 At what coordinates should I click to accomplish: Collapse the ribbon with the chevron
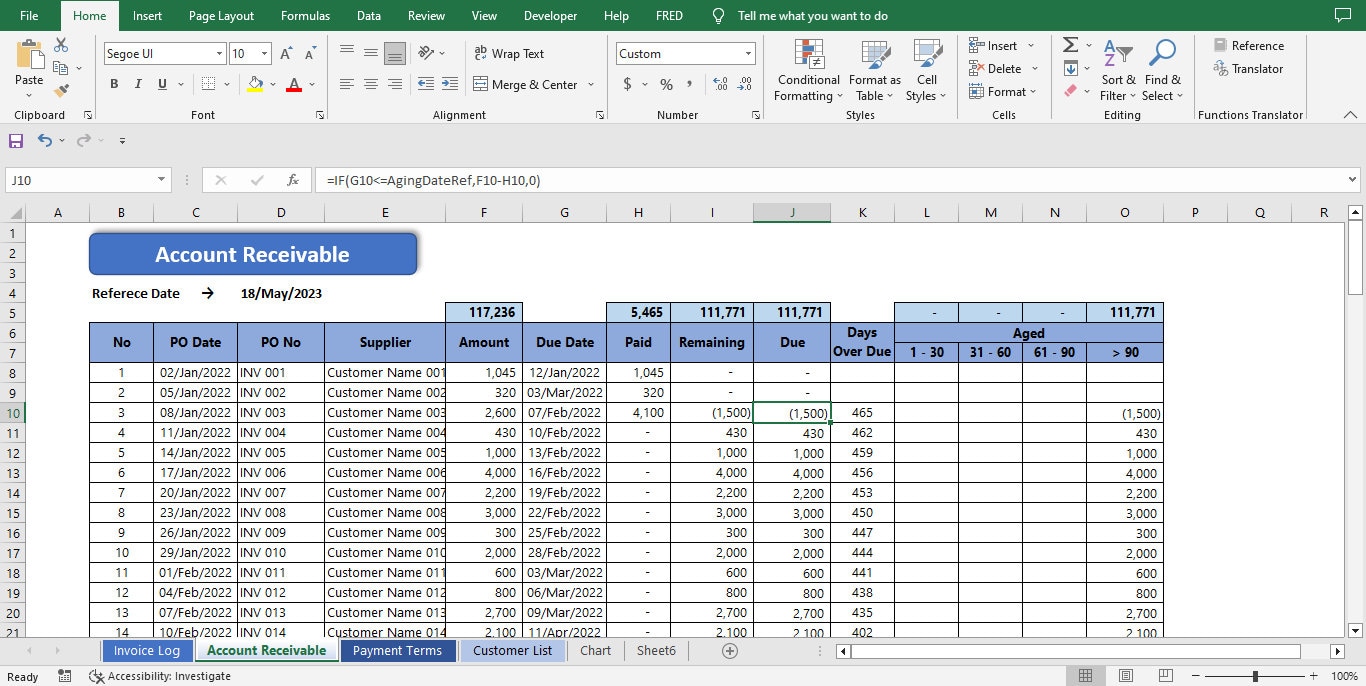pos(1350,115)
